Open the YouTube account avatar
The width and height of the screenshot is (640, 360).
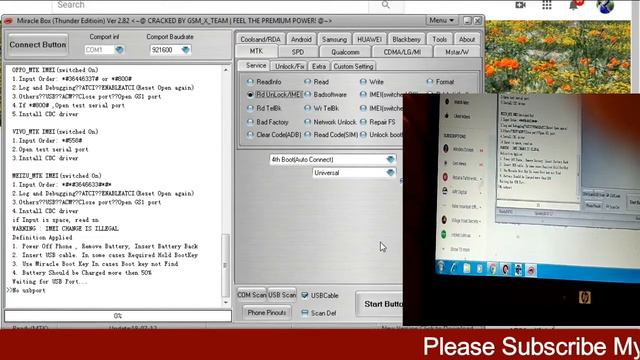click(605, 6)
